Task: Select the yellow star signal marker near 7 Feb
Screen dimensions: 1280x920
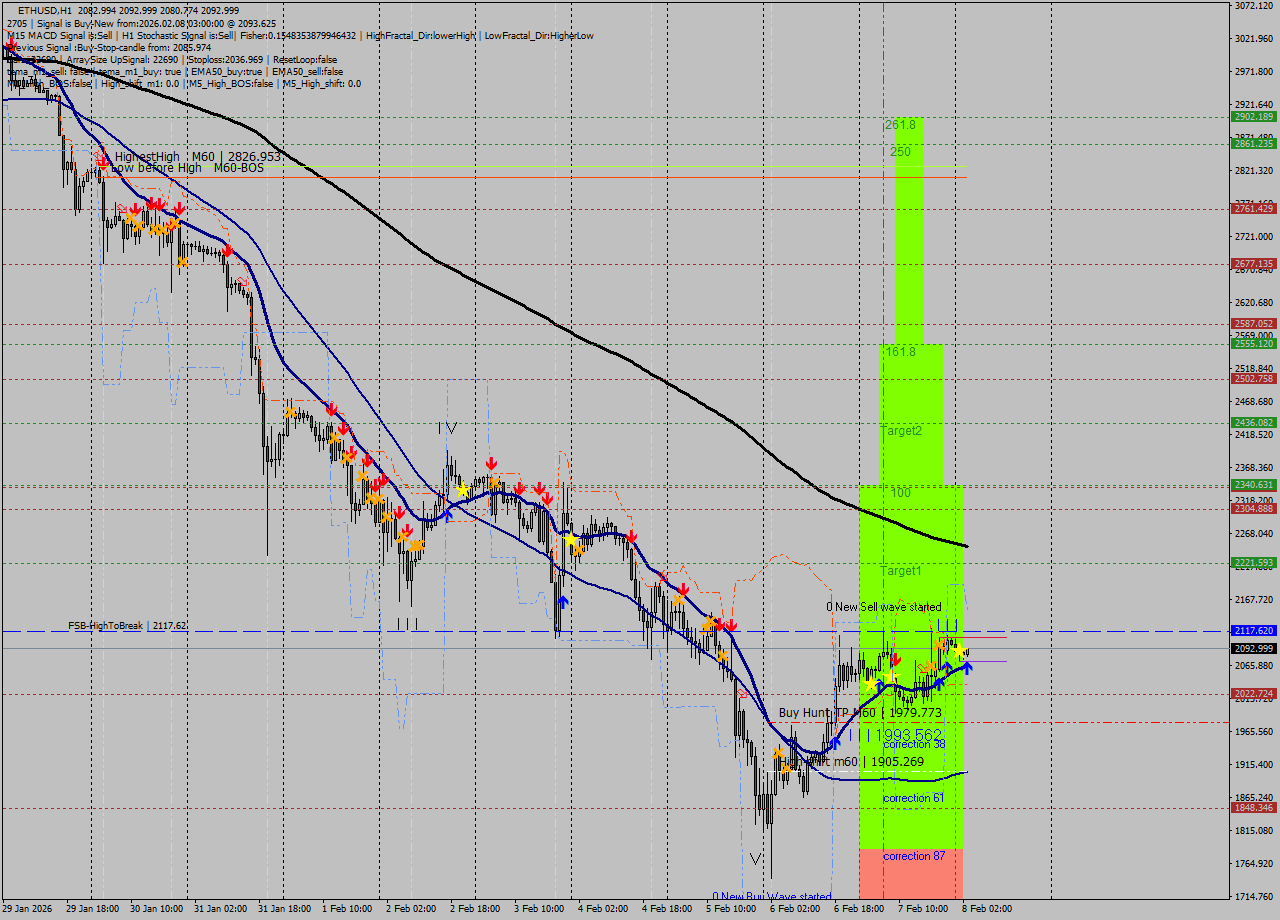Action: point(957,651)
